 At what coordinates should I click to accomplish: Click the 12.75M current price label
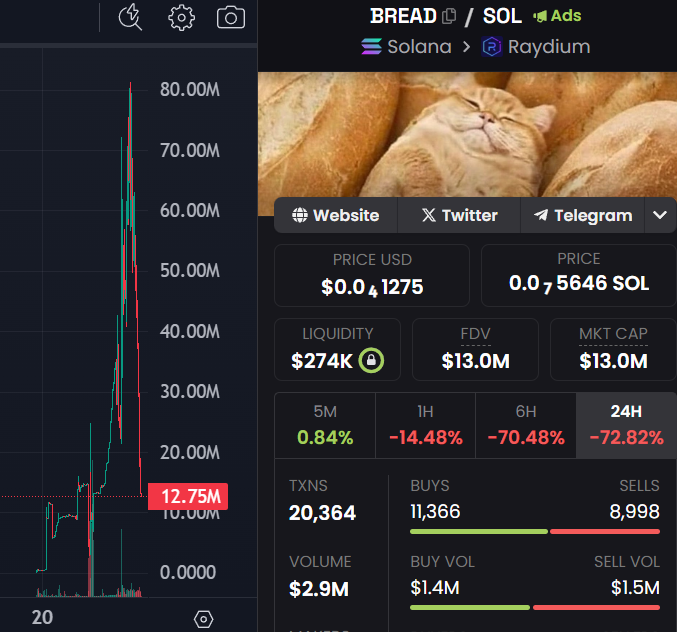click(188, 496)
